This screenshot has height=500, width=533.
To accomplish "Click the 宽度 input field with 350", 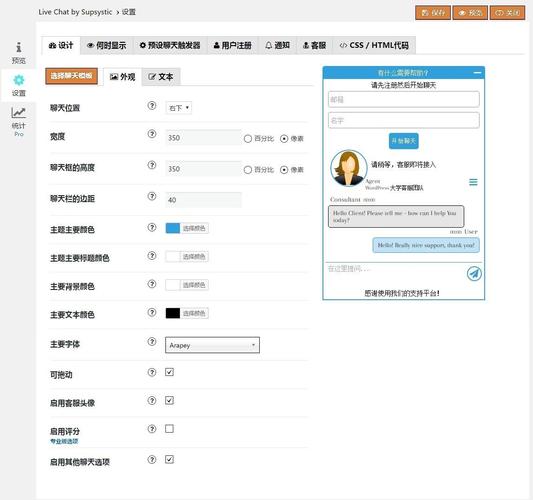I will click(x=203, y=138).
